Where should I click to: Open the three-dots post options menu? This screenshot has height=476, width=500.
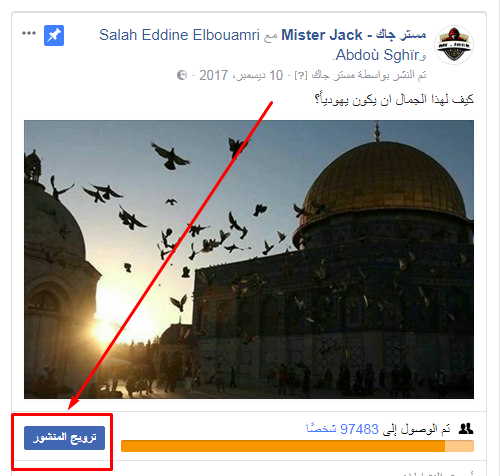29,33
